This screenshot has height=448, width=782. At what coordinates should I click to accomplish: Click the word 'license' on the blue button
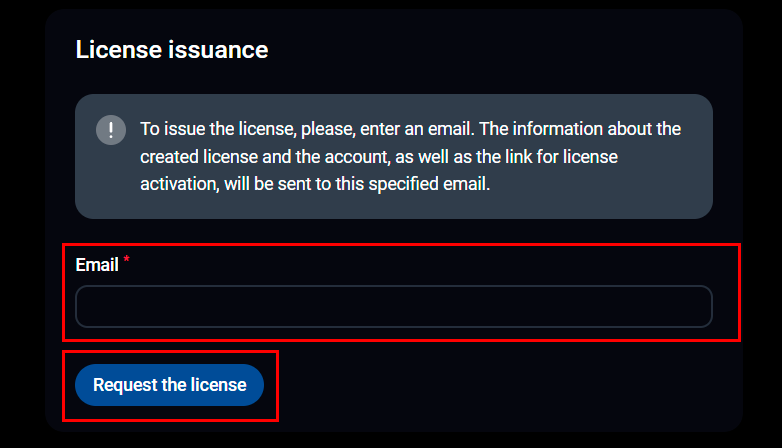click(x=219, y=385)
